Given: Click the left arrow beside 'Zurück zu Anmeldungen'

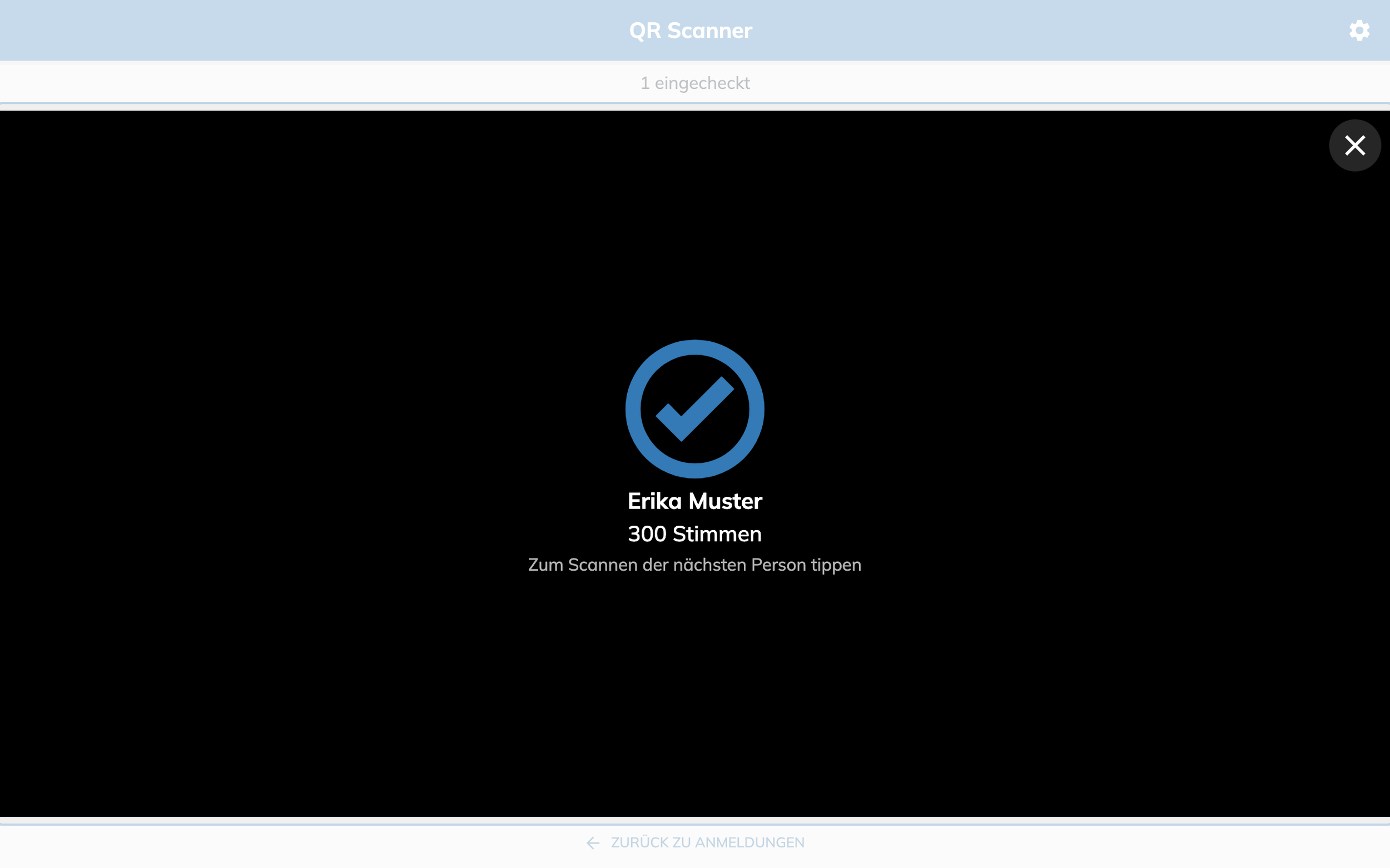Looking at the screenshot, I should pyautogui.click(x=593, y=843).
